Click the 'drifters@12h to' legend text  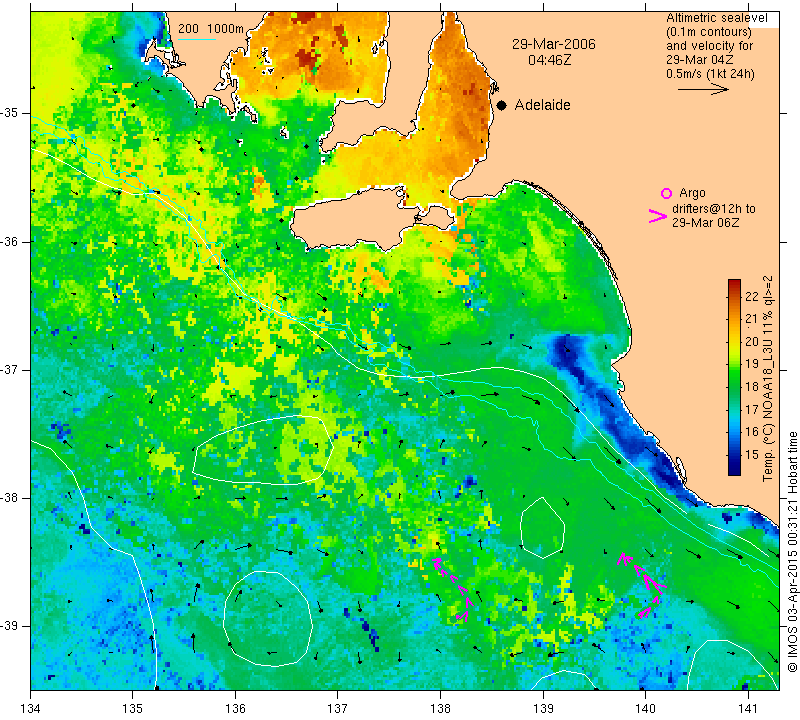[x=714, y=209]
